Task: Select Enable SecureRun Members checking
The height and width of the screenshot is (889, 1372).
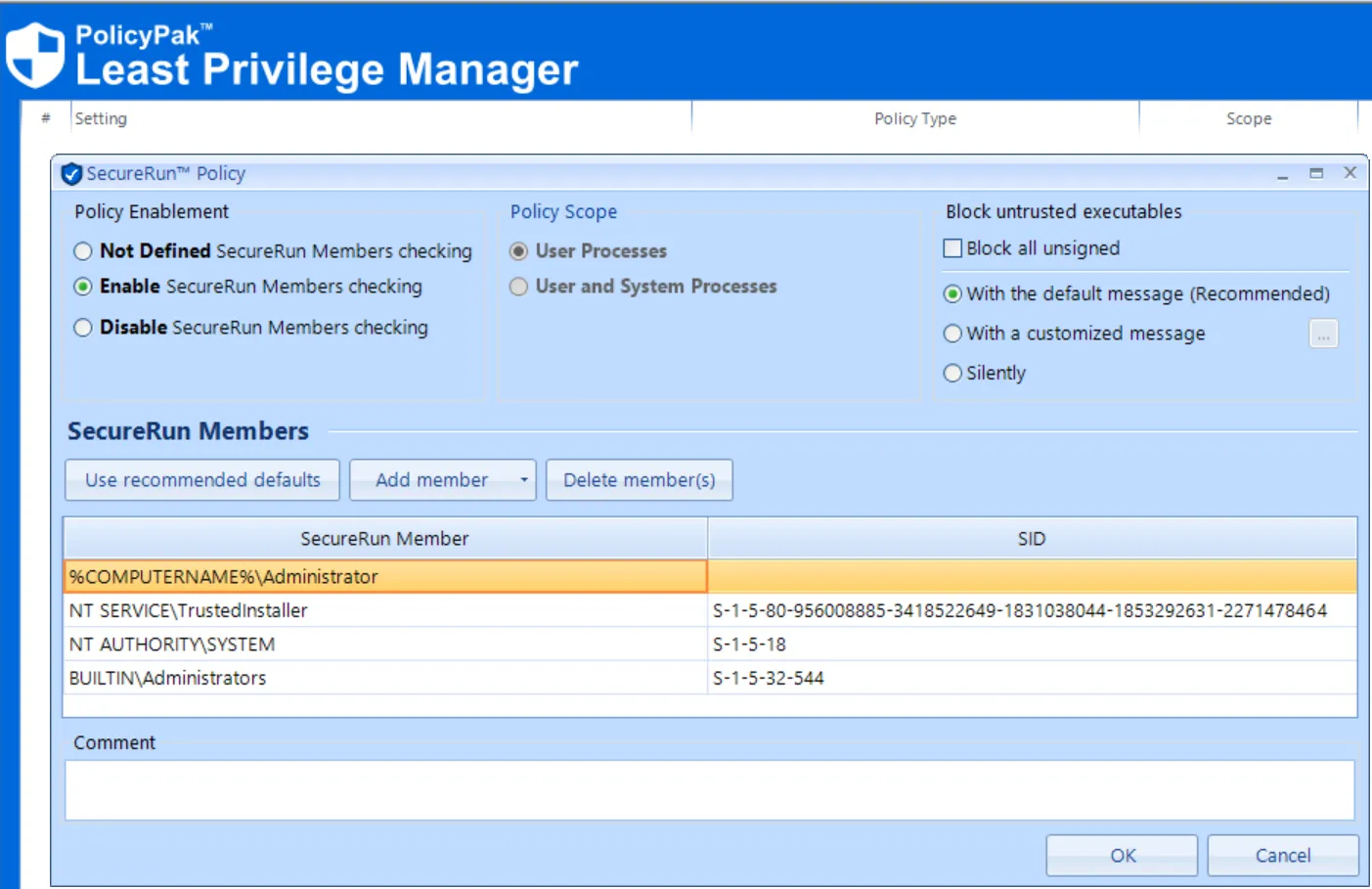Action: [83, 287]
